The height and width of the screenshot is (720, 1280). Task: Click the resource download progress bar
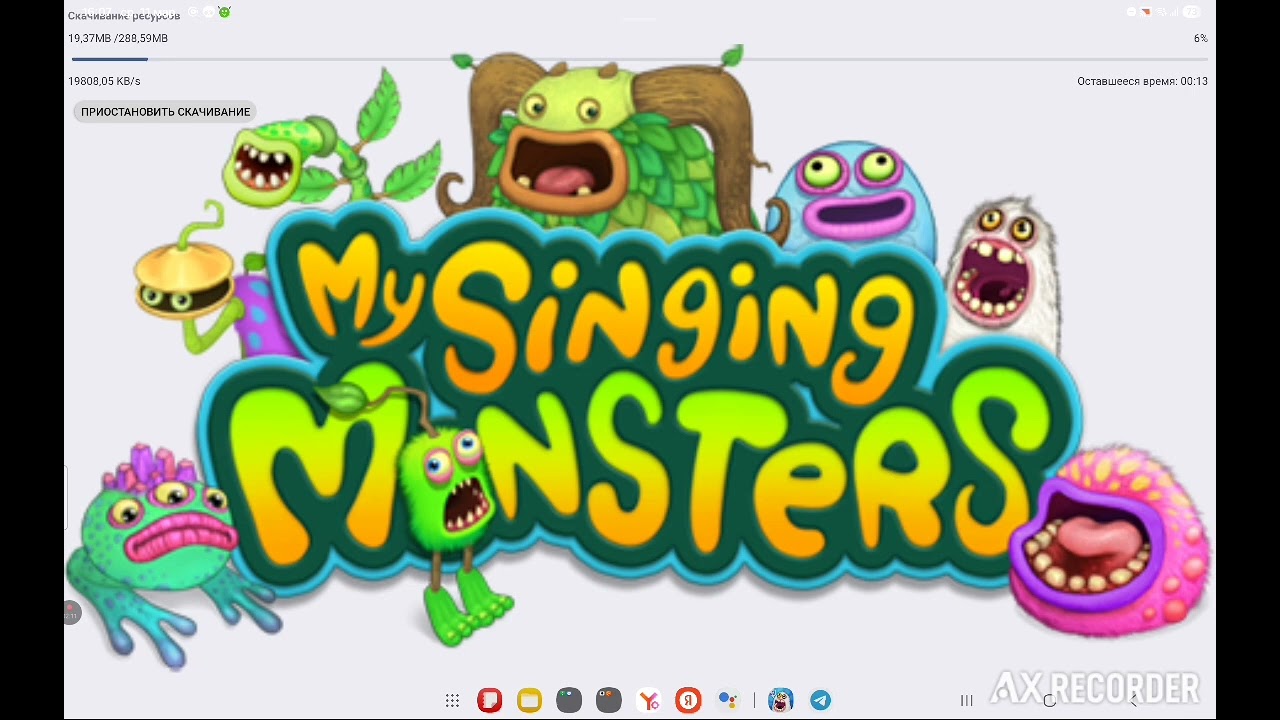[640, 60]
